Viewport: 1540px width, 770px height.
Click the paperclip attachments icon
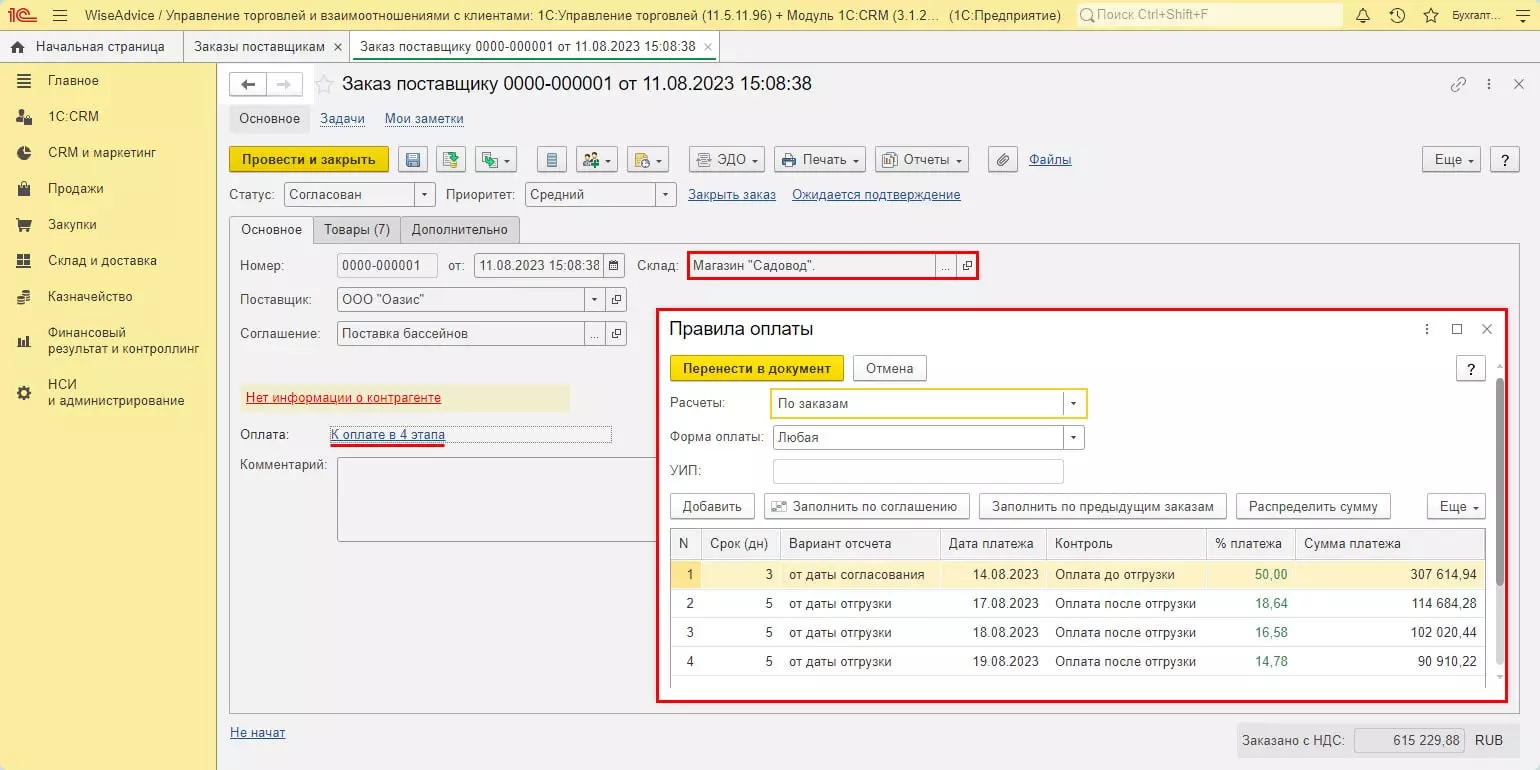(1003, 160)
